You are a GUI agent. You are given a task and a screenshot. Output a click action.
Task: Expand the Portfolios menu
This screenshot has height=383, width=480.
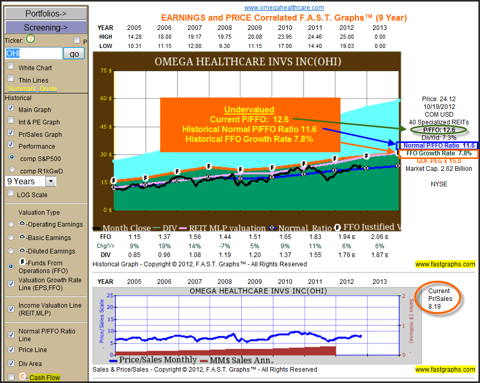pyautogui.click(x=46, y=13)
